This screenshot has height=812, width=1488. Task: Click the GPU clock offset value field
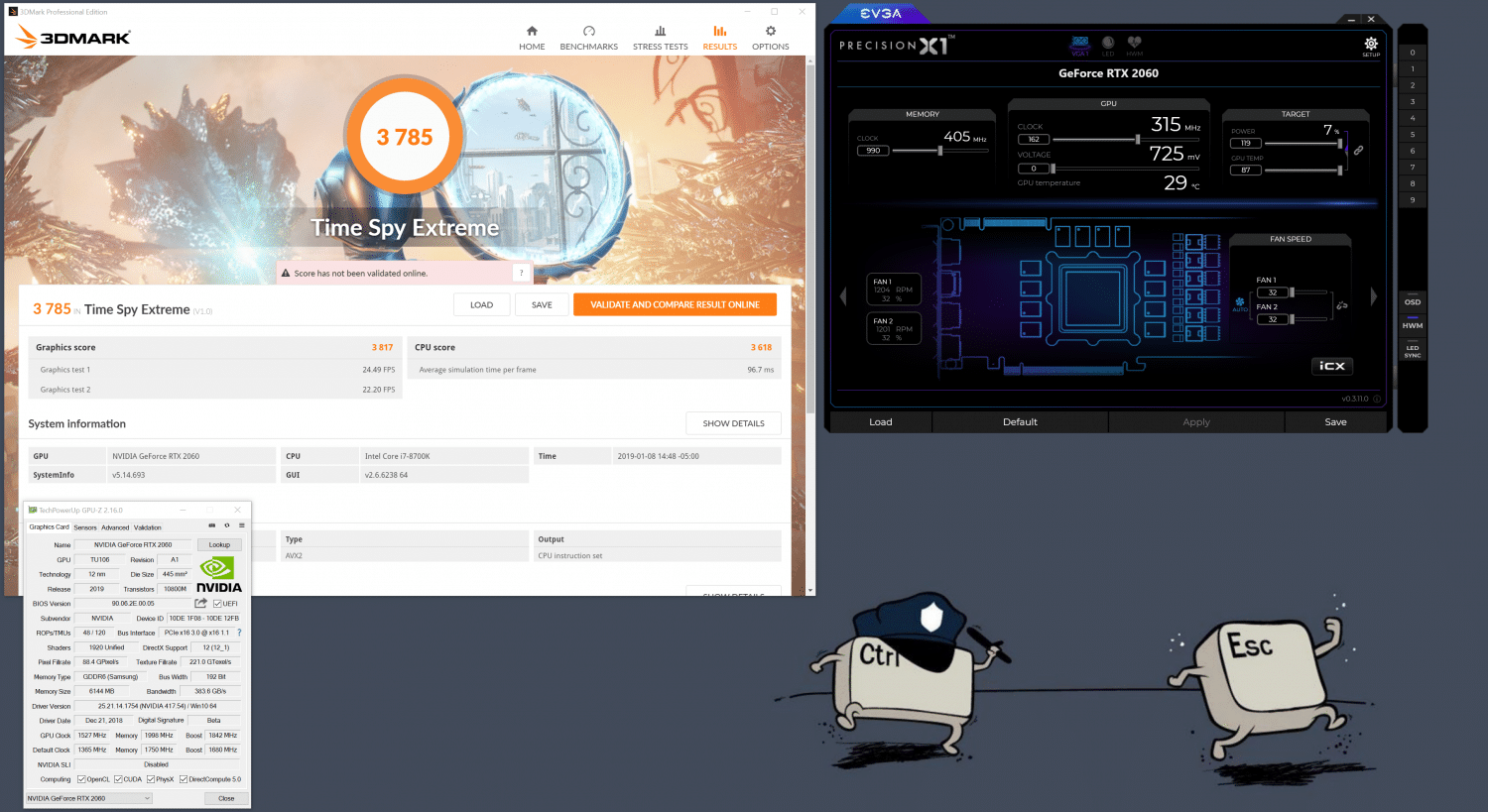(1034, 140)
